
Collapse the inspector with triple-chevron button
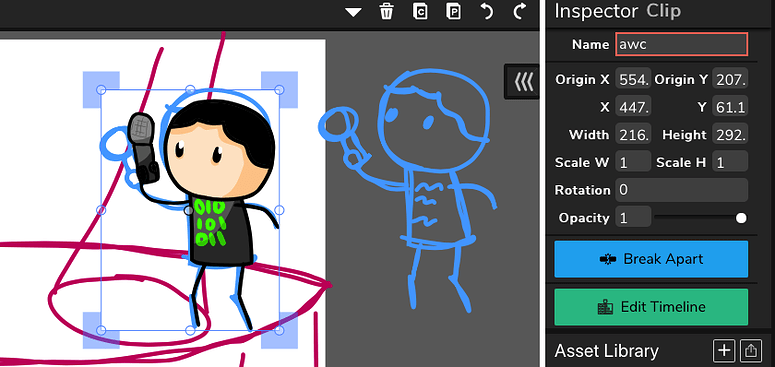(x=523, y=82)
